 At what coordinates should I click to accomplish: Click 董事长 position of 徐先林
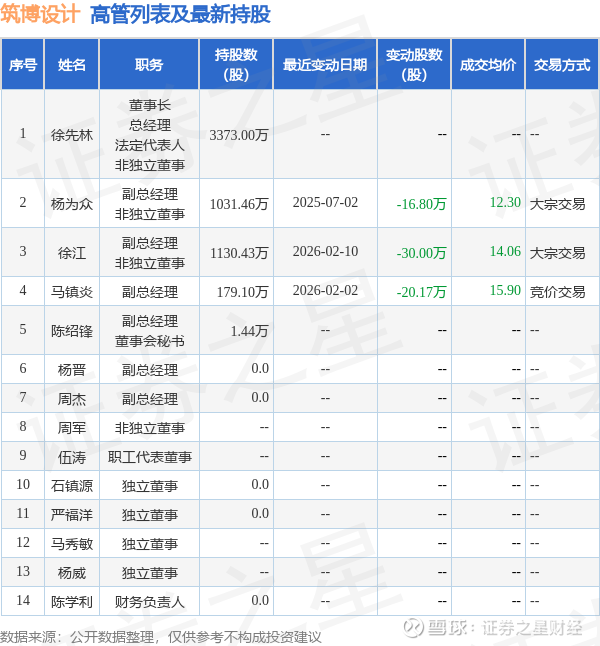coord(149,105)
